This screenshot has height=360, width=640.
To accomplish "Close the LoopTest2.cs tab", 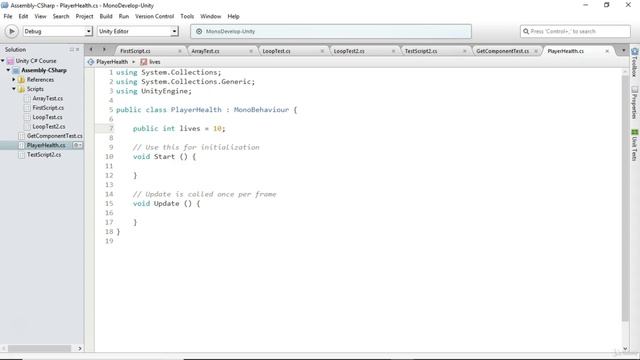I will [x=393, y=51].
